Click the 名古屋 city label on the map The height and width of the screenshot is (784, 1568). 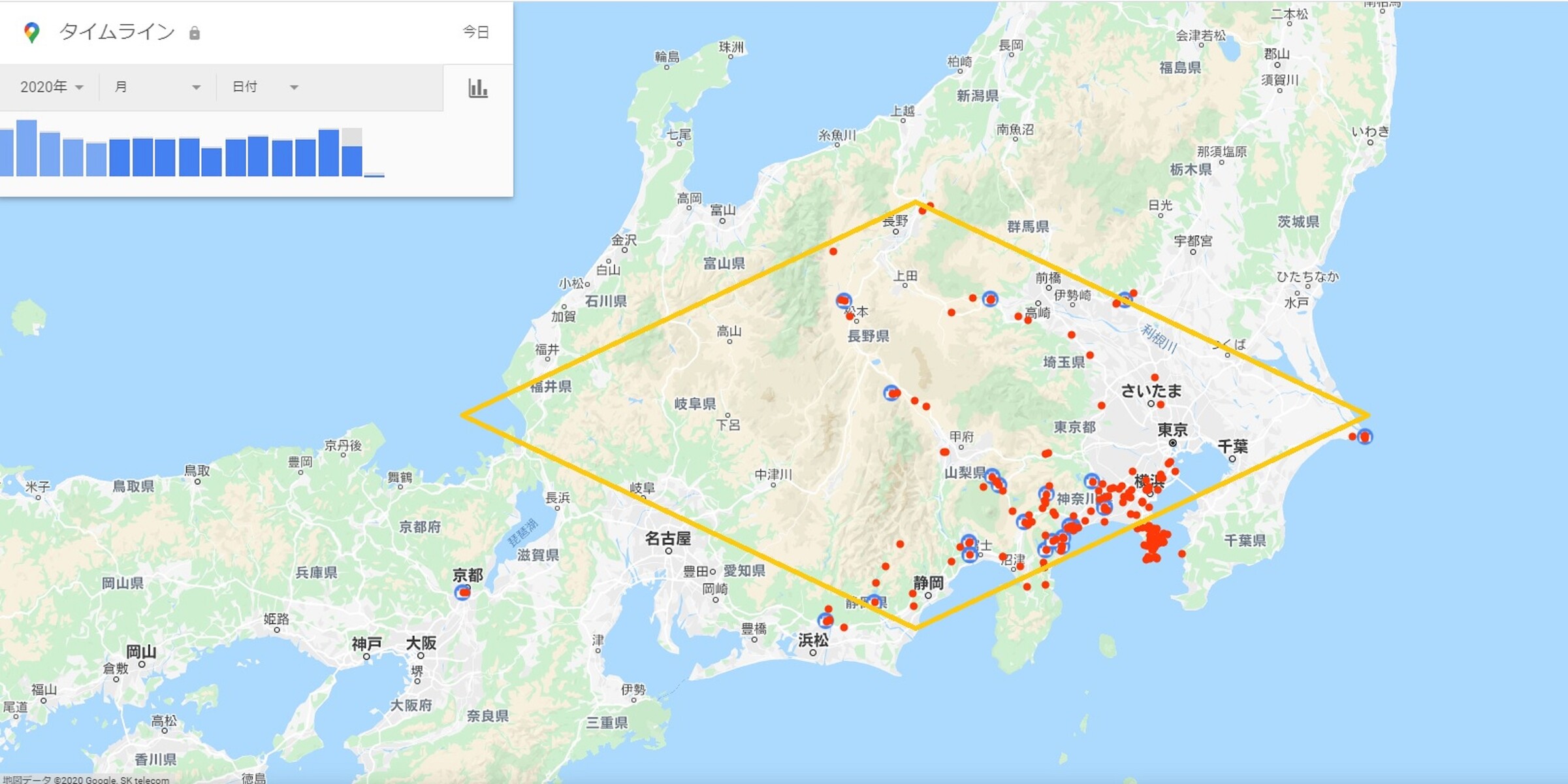tap(667, 538)
